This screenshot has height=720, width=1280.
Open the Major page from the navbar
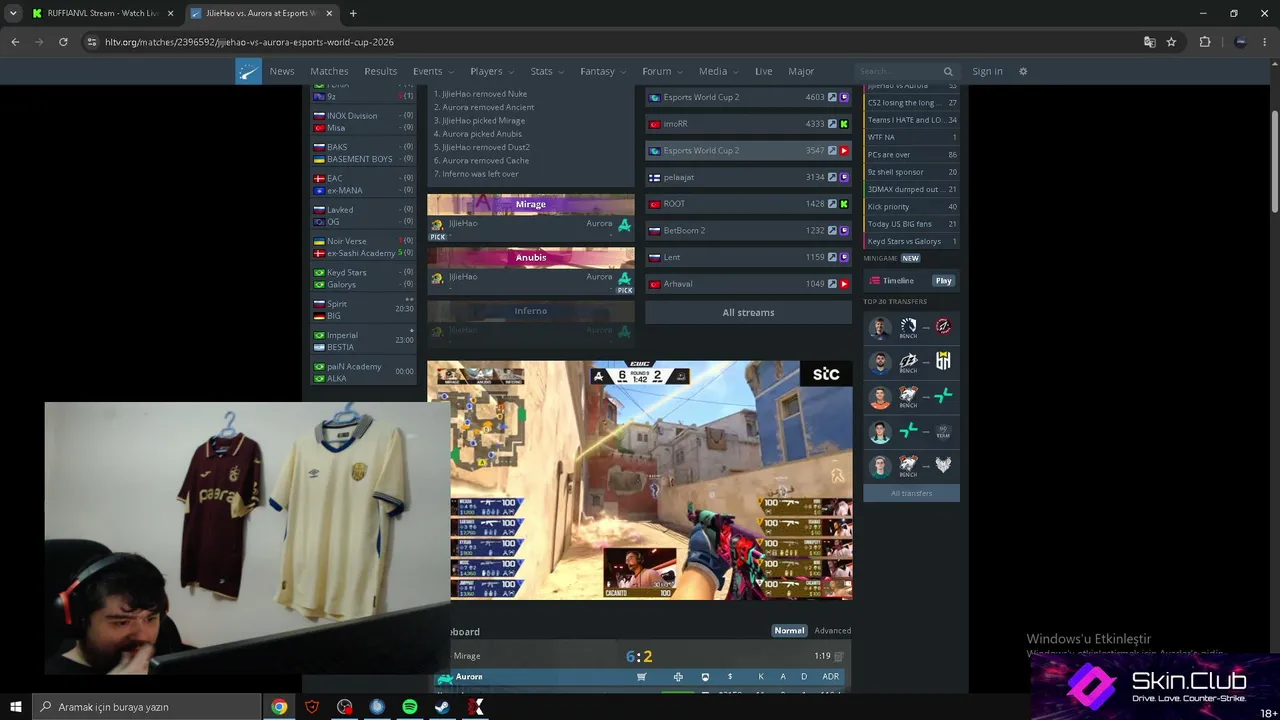801,72
